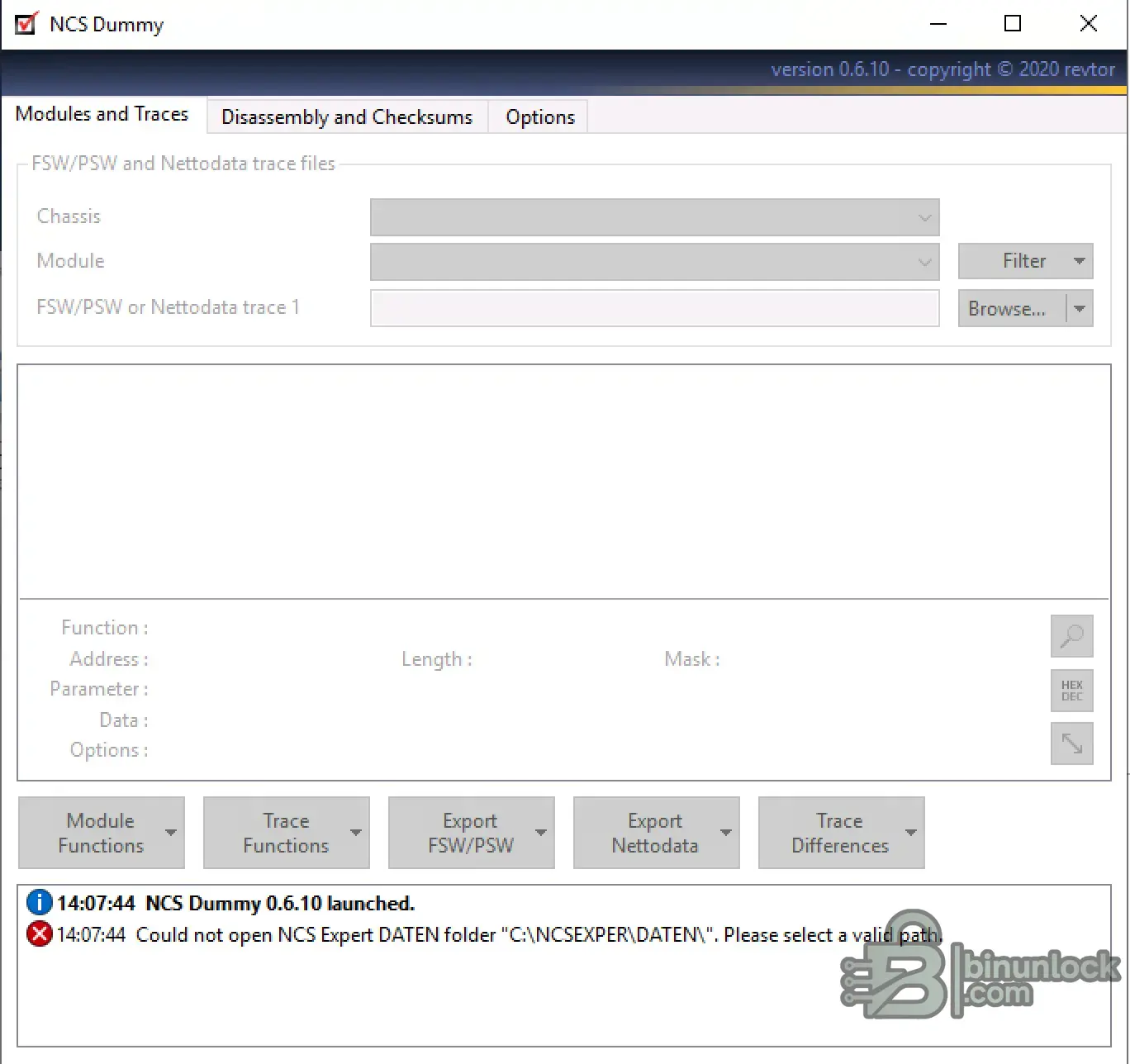Open the Disassembly and Checksums tab
1130x1064 pixels.
click(x=347, y=117)
